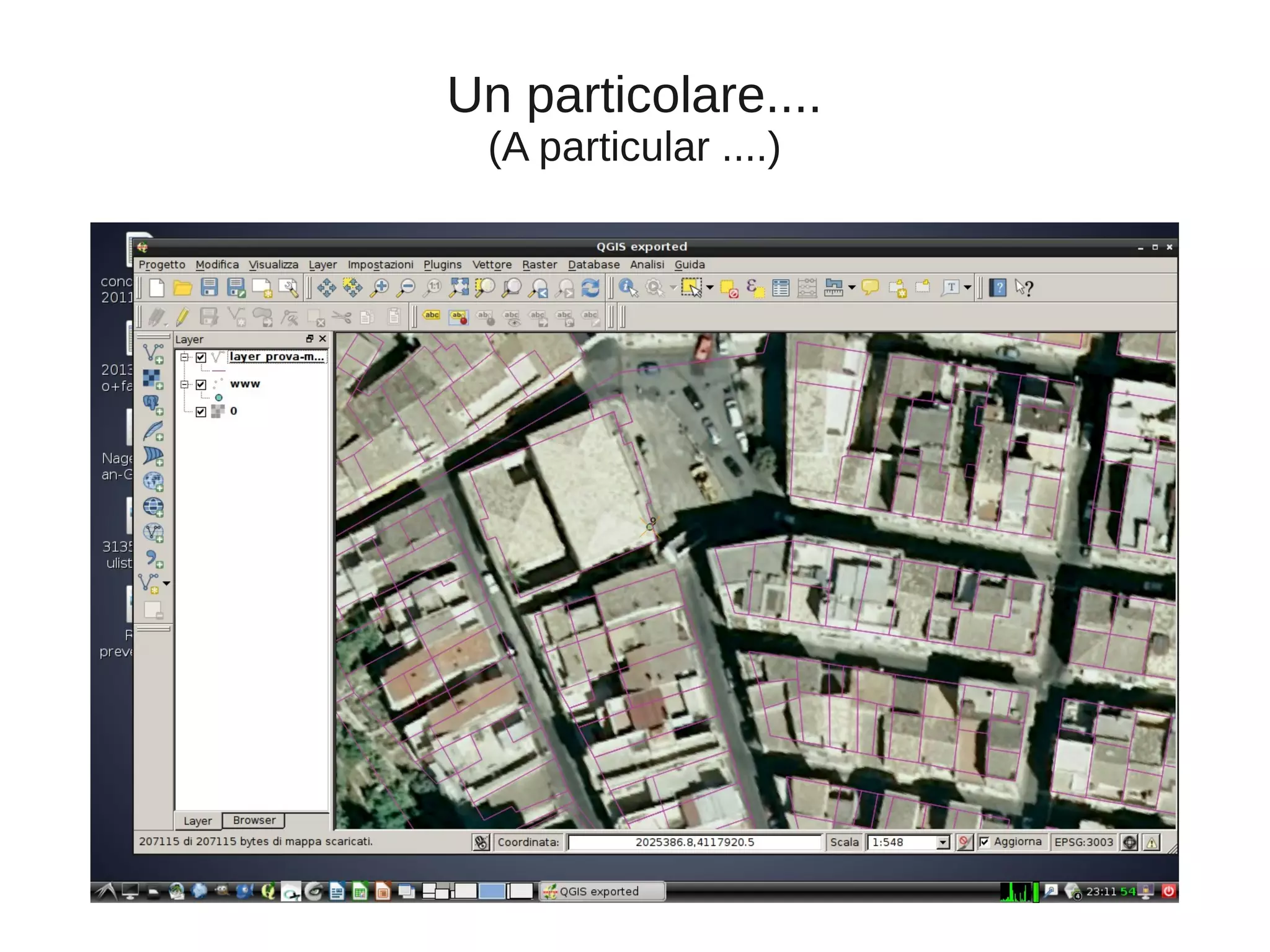1270x952 pixels.
Task: Click the Pin/Unpin Labels icon
Action: tap(458, 317)
